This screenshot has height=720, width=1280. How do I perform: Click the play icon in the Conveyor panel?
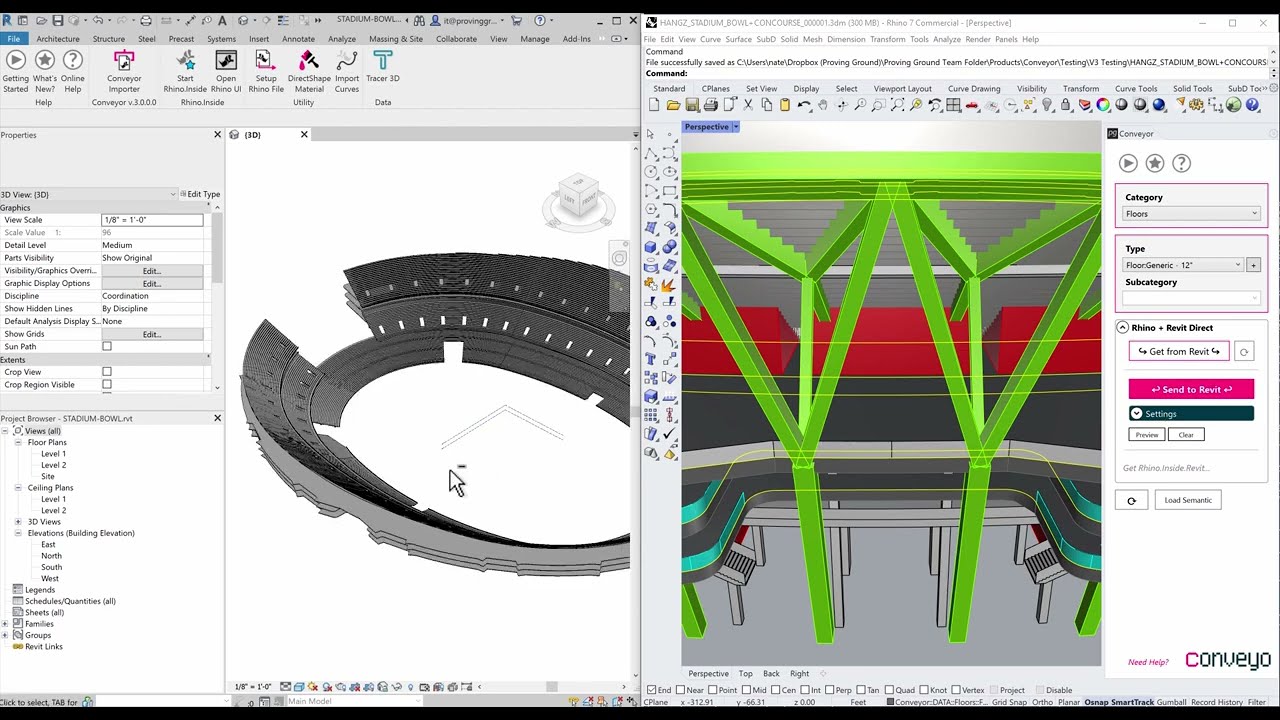click(1128, 163)
